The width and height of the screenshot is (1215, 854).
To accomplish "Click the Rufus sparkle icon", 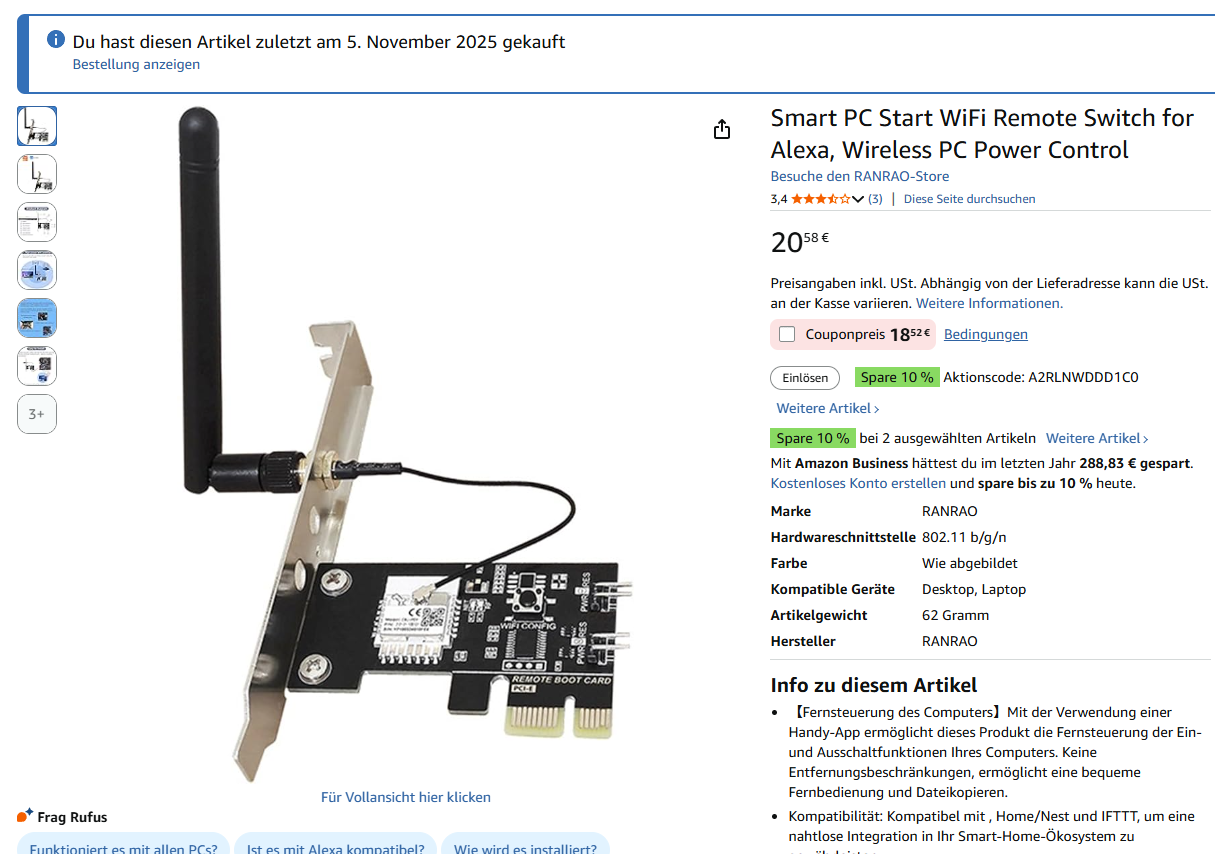I will 25,816.
